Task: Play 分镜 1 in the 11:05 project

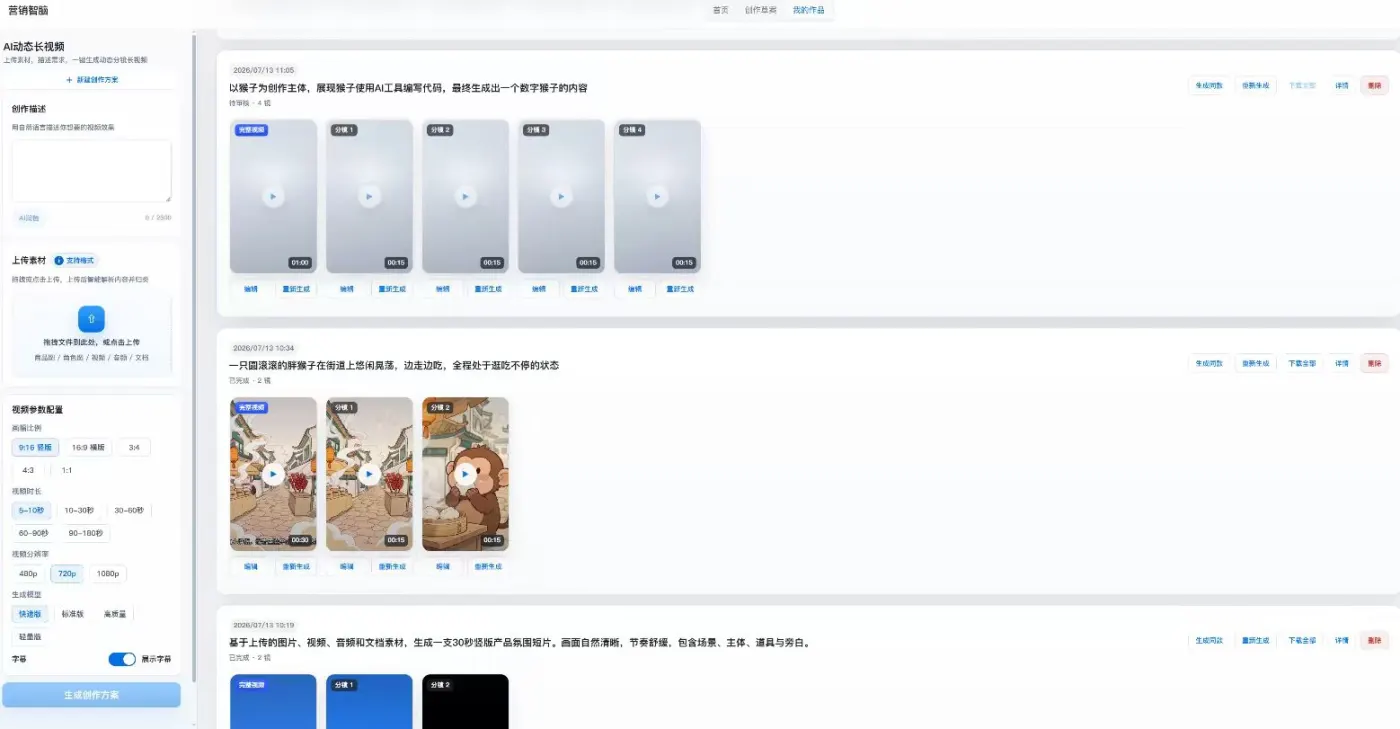Action: click(x=369, y=197)
